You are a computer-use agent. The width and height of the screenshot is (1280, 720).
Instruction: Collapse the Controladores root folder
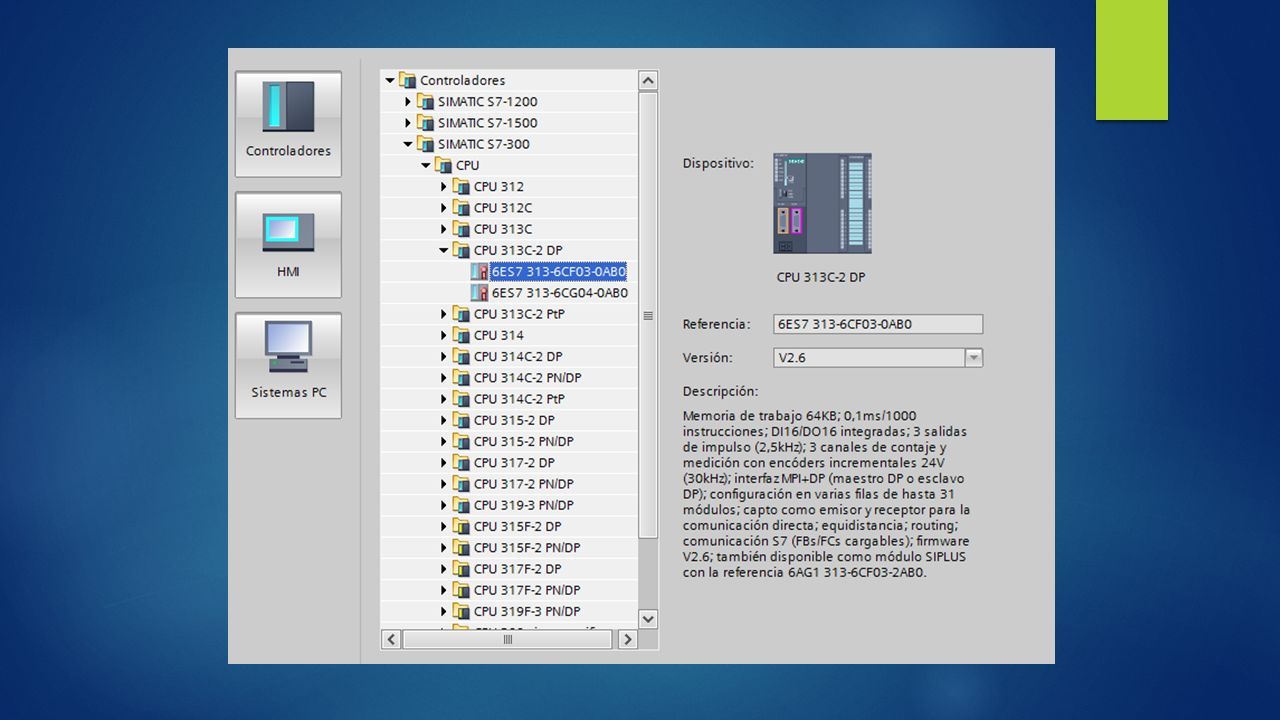point(390,80)
